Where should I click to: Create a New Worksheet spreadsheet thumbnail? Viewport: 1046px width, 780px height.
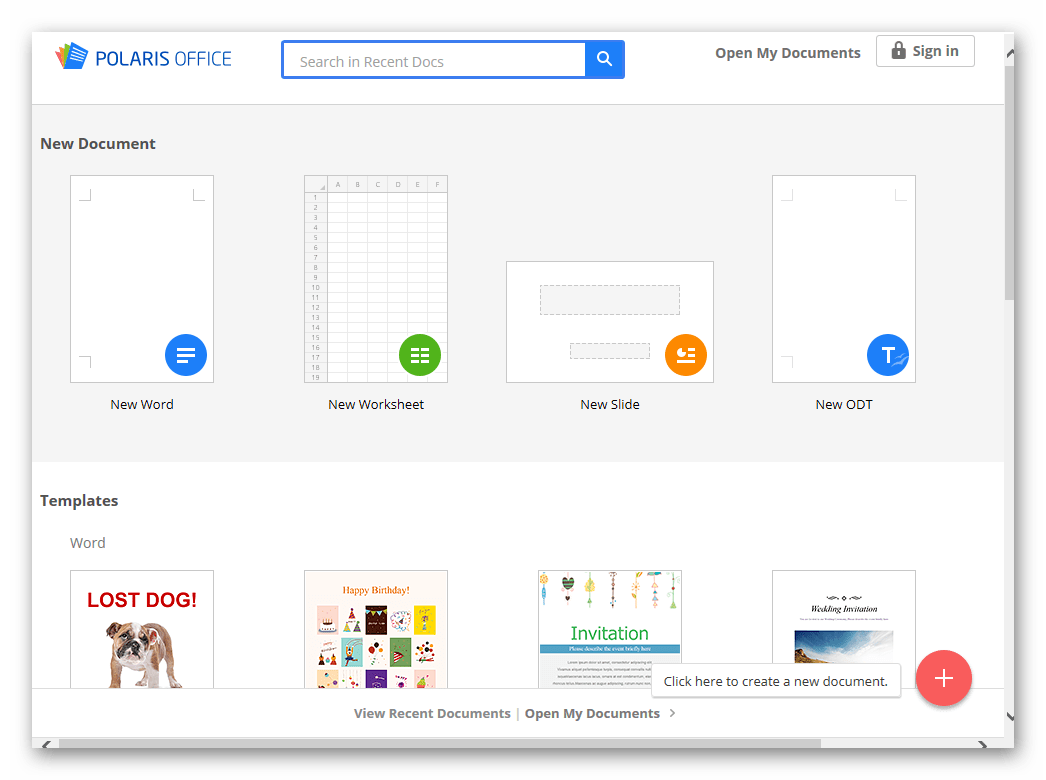[376, 279]
